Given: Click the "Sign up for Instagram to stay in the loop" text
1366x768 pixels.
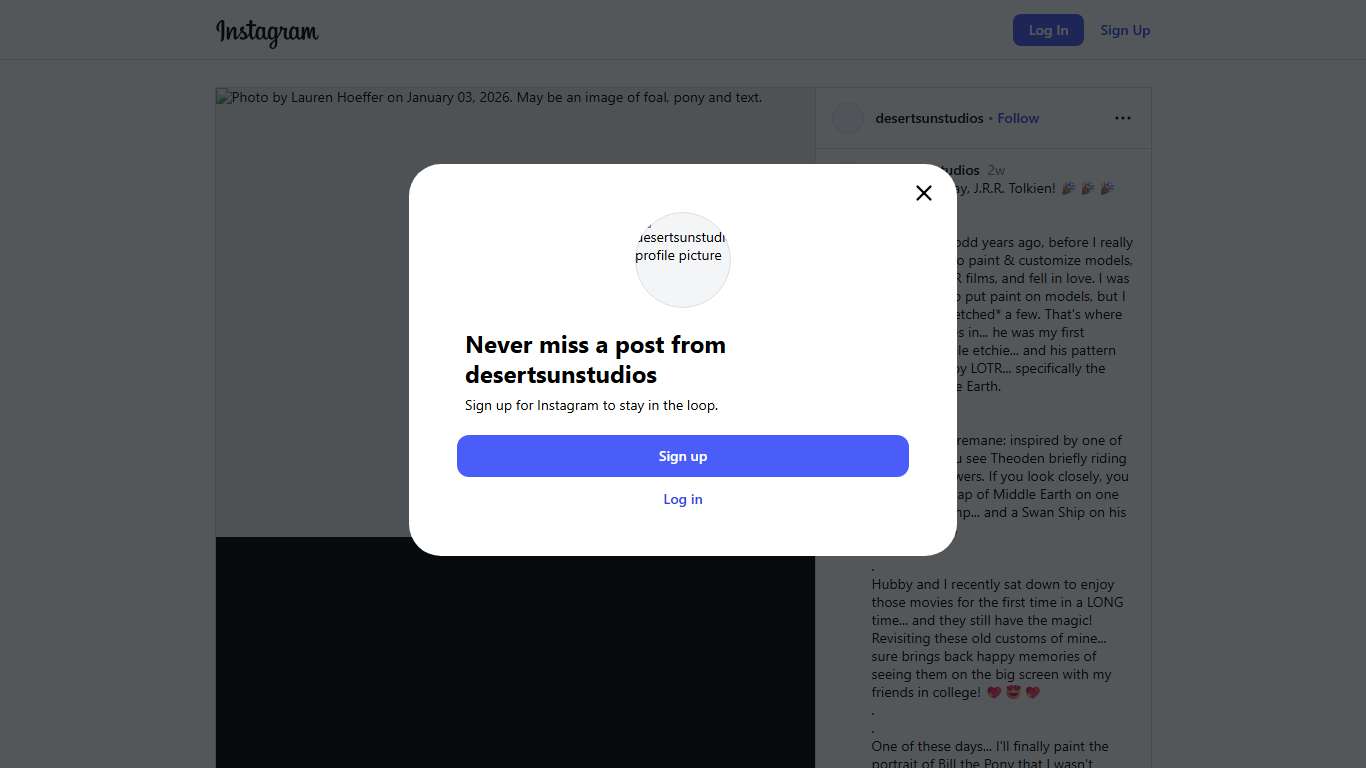Looking at the screenshot, I should coord(592,405).
